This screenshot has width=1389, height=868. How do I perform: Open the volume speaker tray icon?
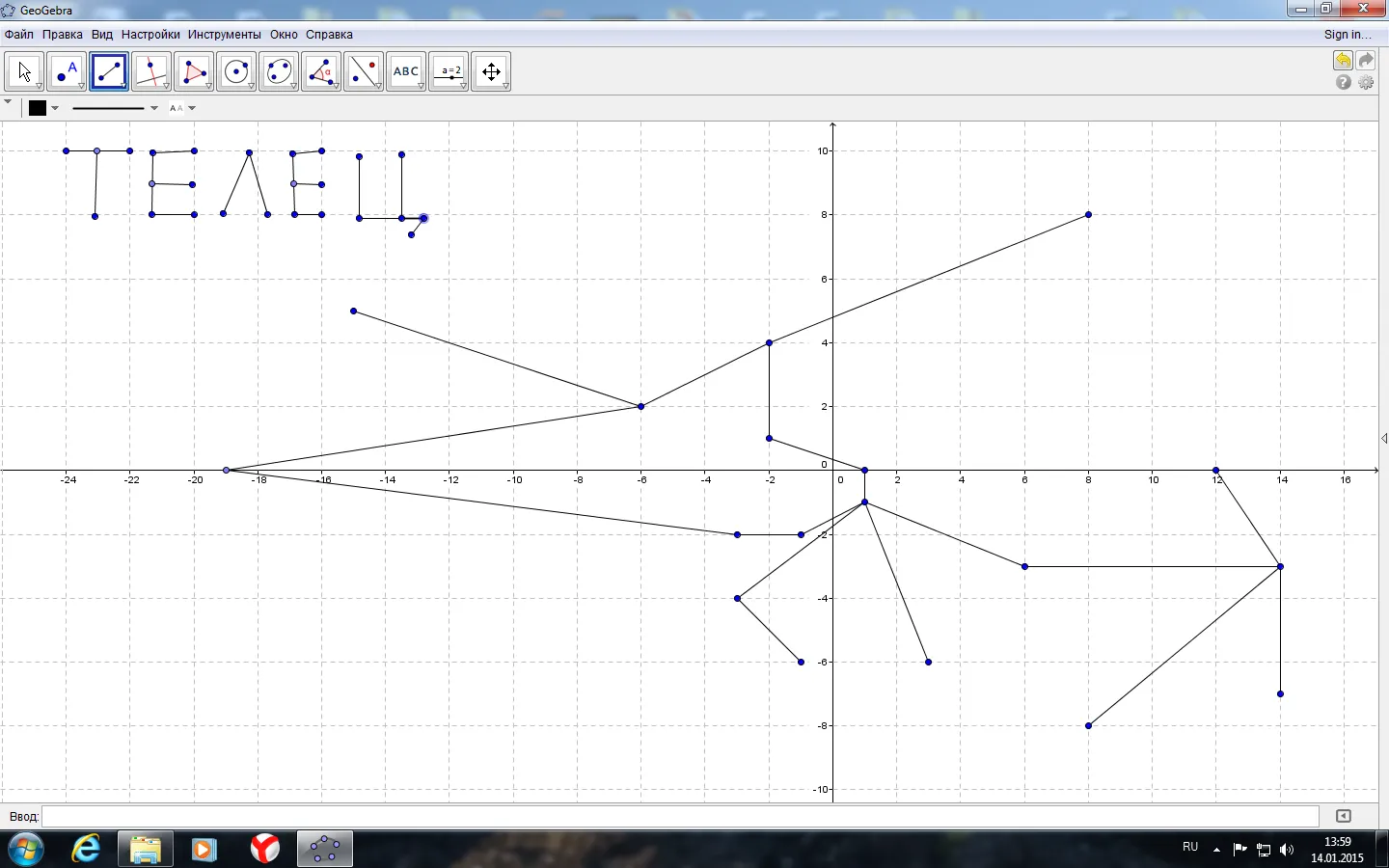click(x=1287, y=850)
